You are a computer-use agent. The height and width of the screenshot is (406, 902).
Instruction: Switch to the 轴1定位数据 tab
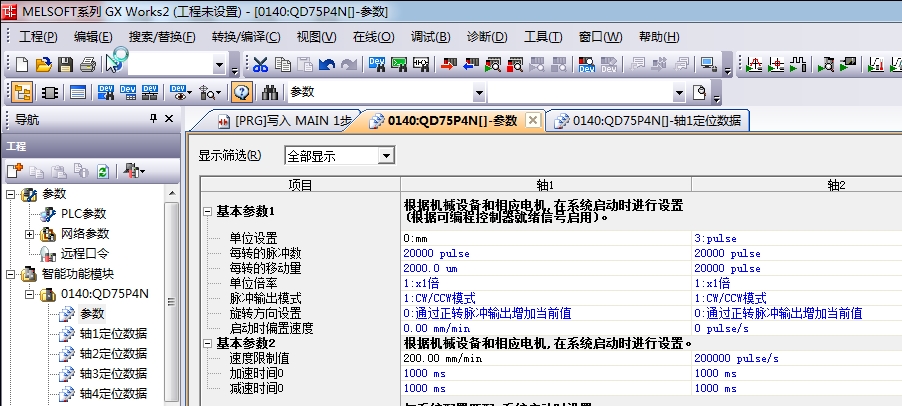648,120
